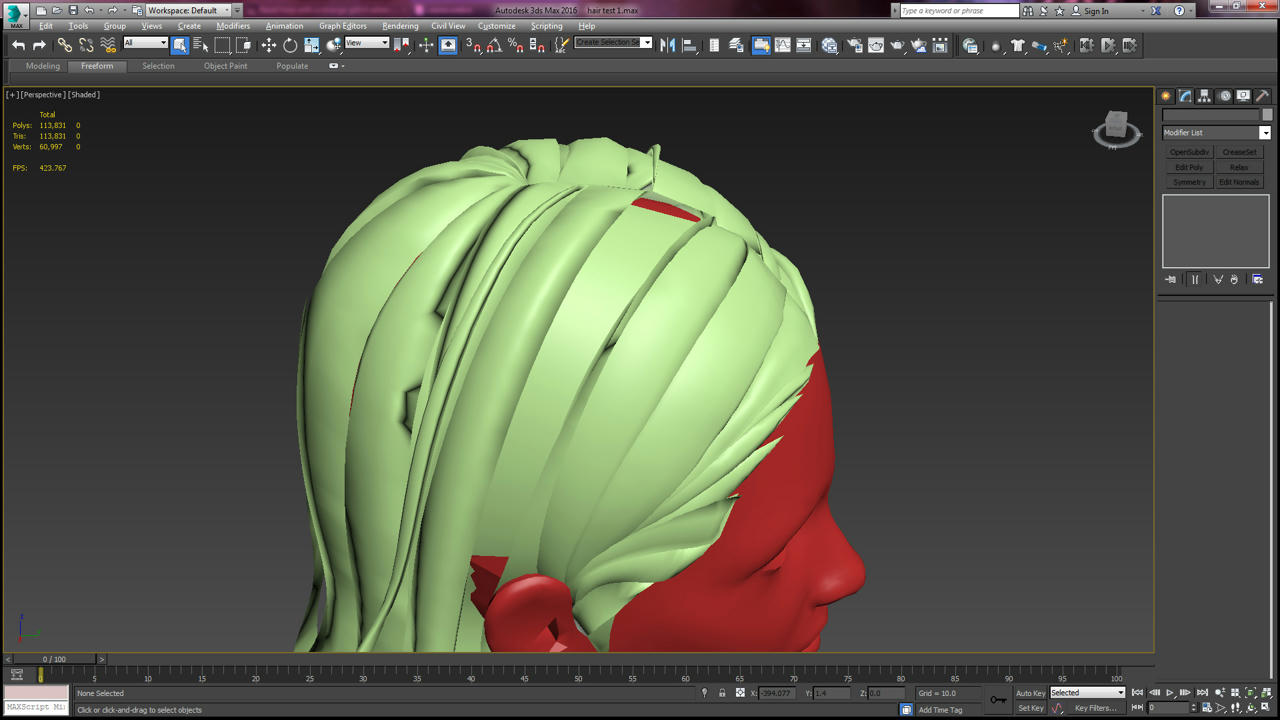
Task: Open the Graph Editors menu
Action: point(343,26)
